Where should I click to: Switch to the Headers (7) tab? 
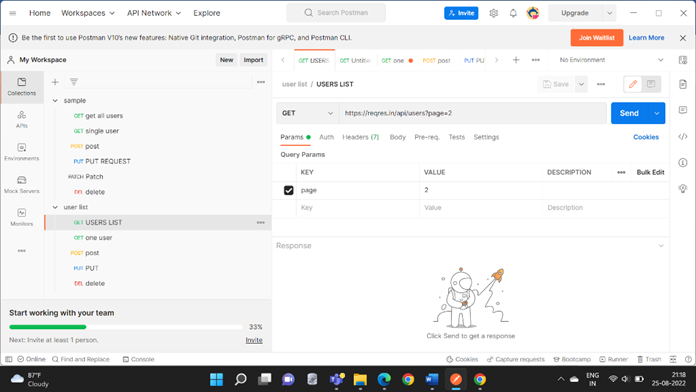[360, 137]
